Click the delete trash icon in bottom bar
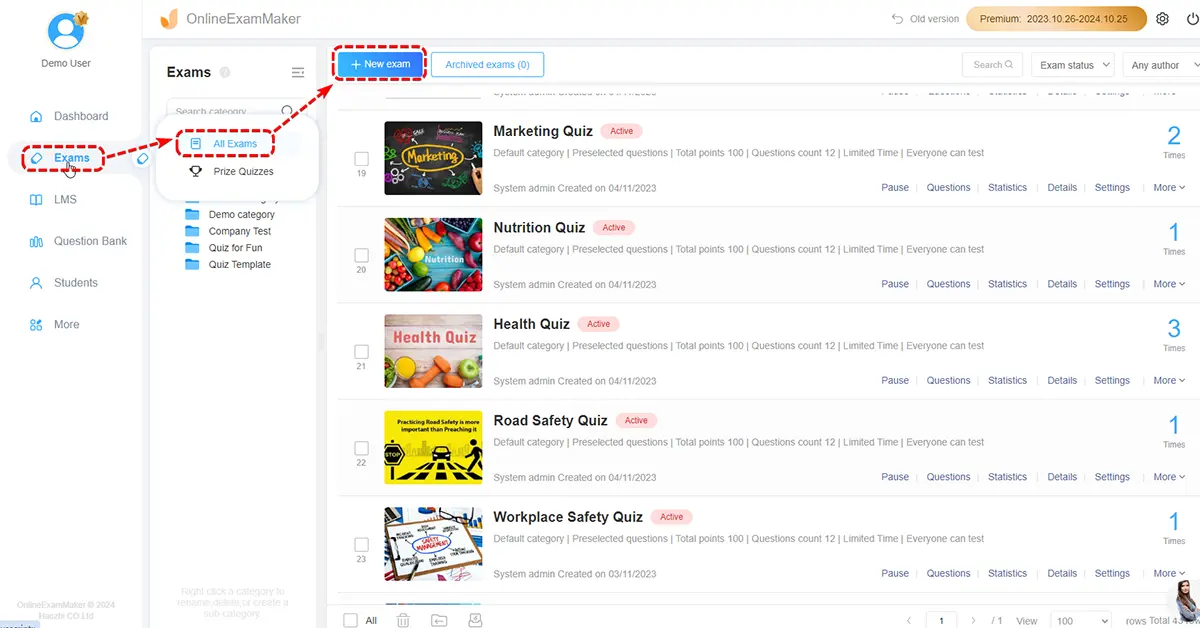1200x628 pixels. coord(403,620)
